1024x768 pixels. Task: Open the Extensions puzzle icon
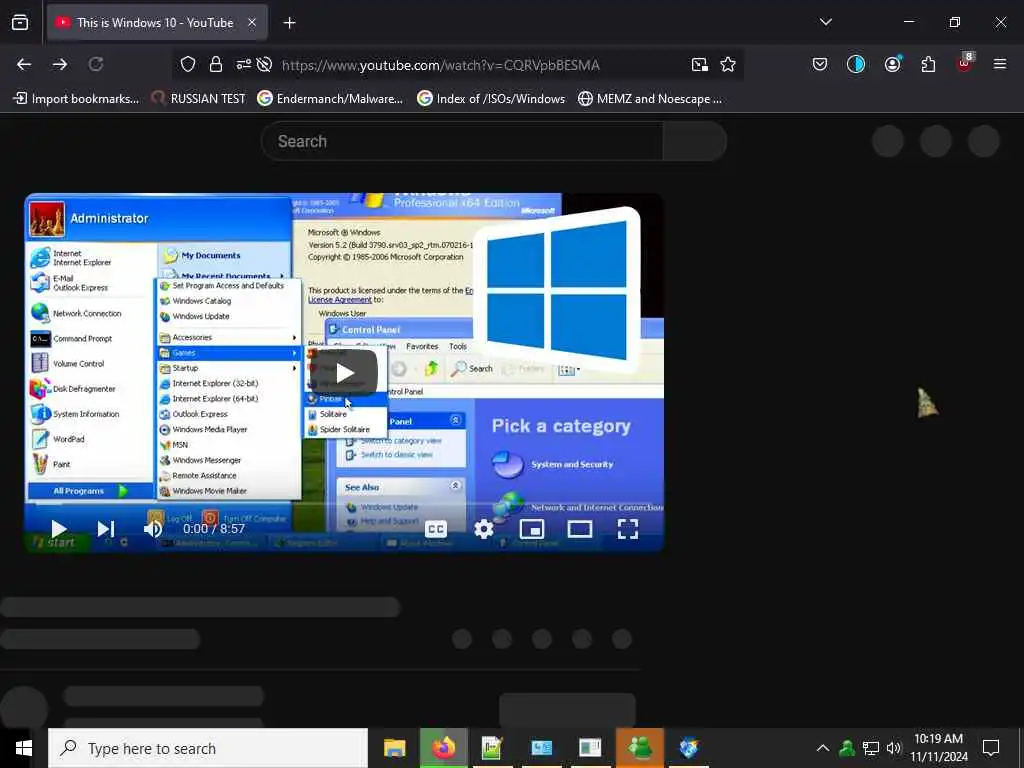click(x=928, y=64)
